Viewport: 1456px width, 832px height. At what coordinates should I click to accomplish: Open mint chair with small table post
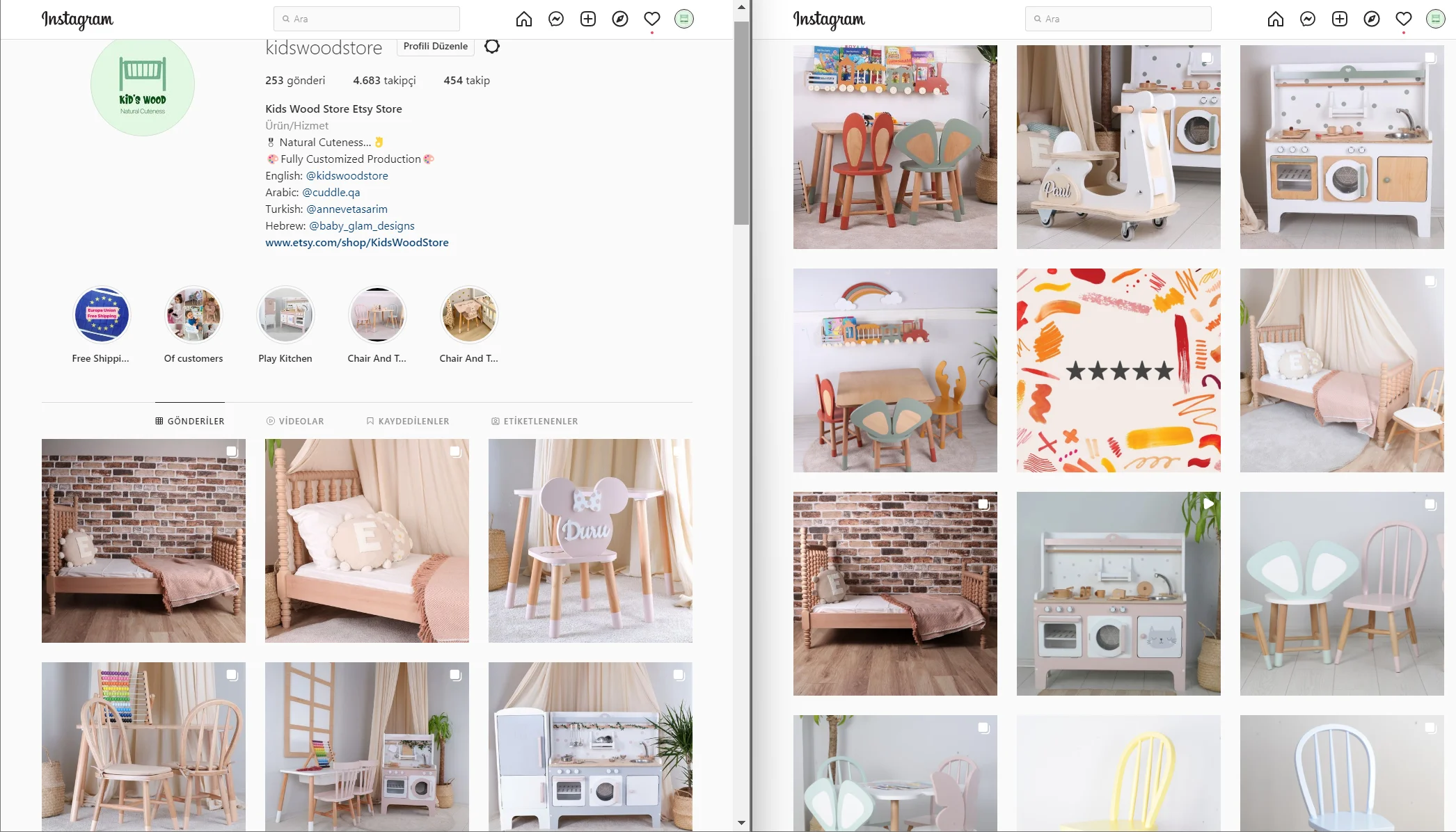895,773
